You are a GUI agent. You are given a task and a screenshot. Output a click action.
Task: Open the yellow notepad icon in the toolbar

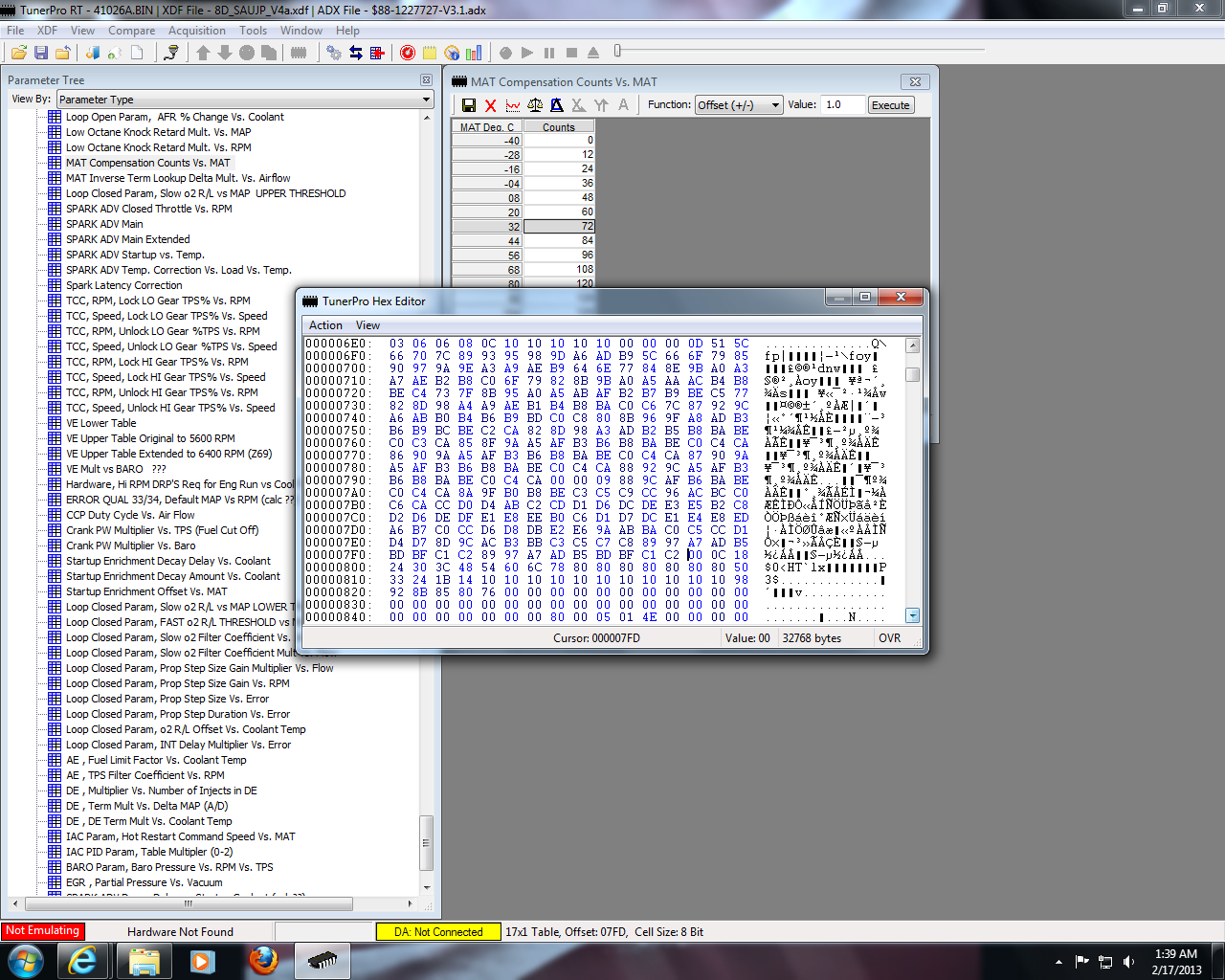click(430, 53)
